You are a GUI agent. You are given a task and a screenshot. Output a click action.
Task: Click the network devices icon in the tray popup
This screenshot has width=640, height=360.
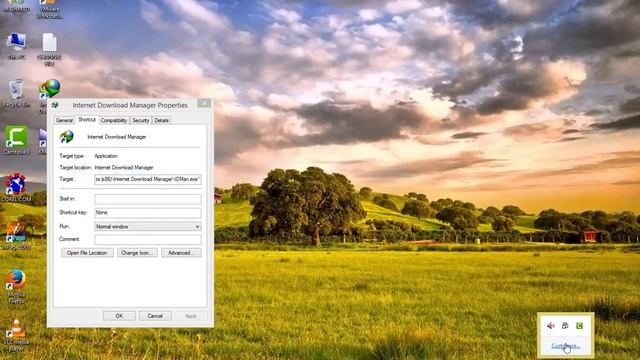[x=565, y=325]
